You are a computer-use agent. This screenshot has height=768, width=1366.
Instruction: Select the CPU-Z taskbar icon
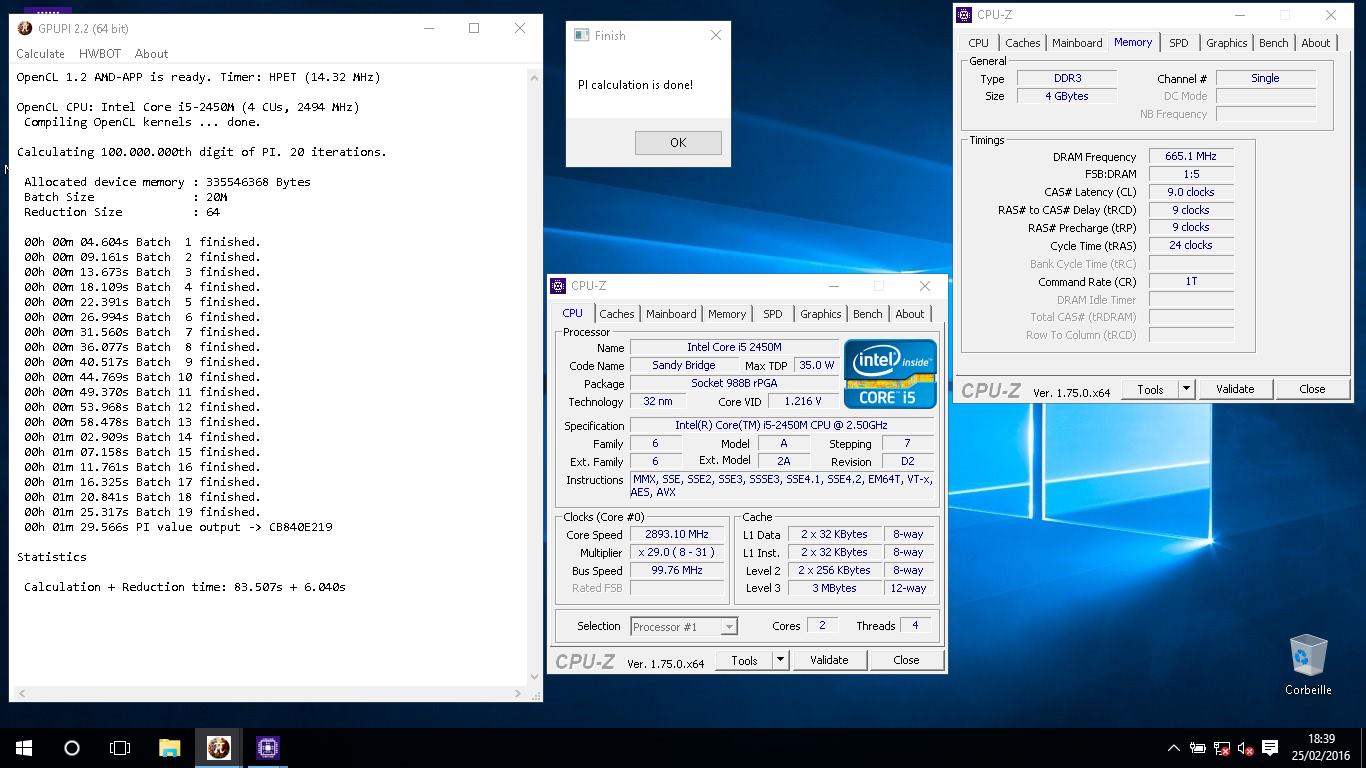(x=267, y=748)
